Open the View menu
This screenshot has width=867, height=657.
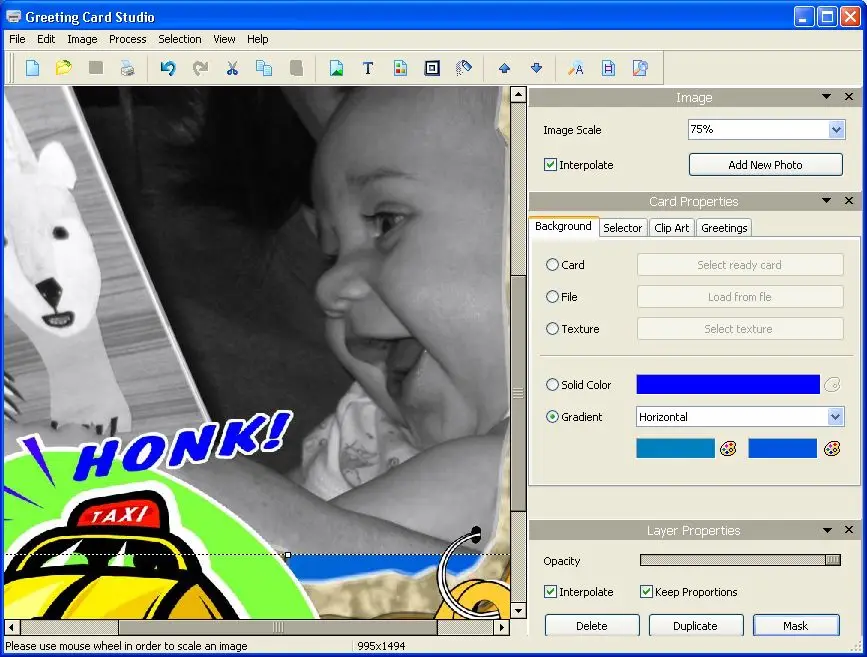point(224,39)
